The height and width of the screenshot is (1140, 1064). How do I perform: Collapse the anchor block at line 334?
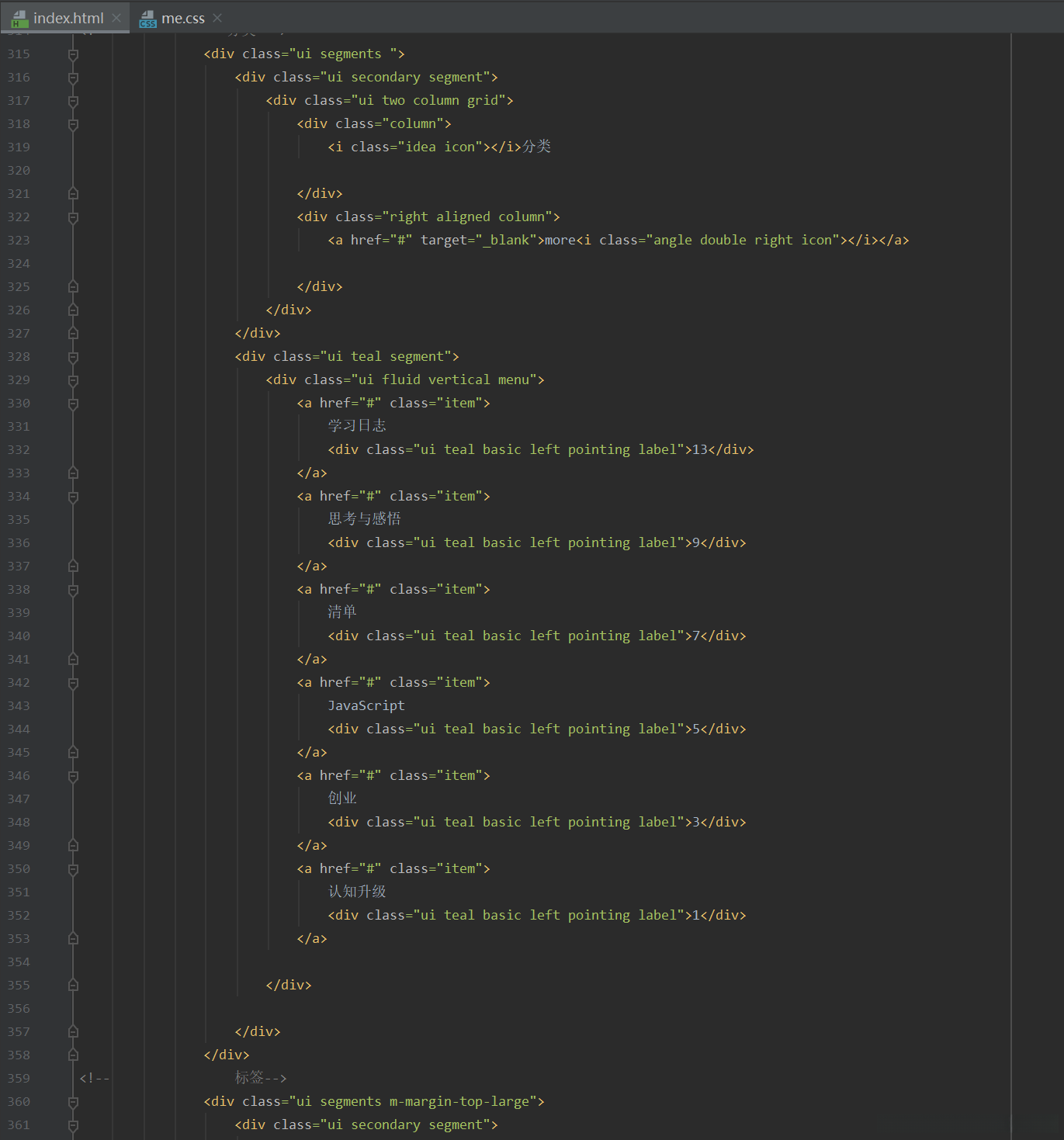[x=73, y=497]
